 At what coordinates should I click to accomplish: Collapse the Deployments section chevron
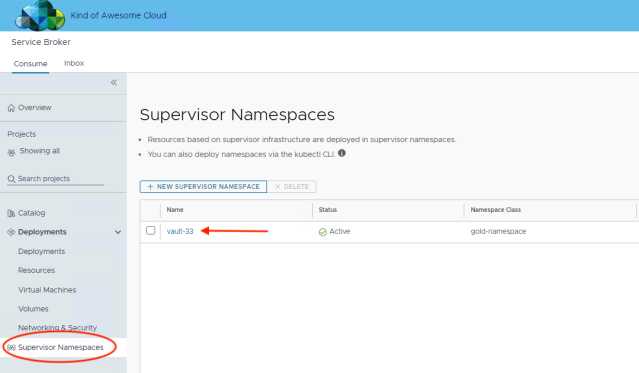click(x=118, y=232)
